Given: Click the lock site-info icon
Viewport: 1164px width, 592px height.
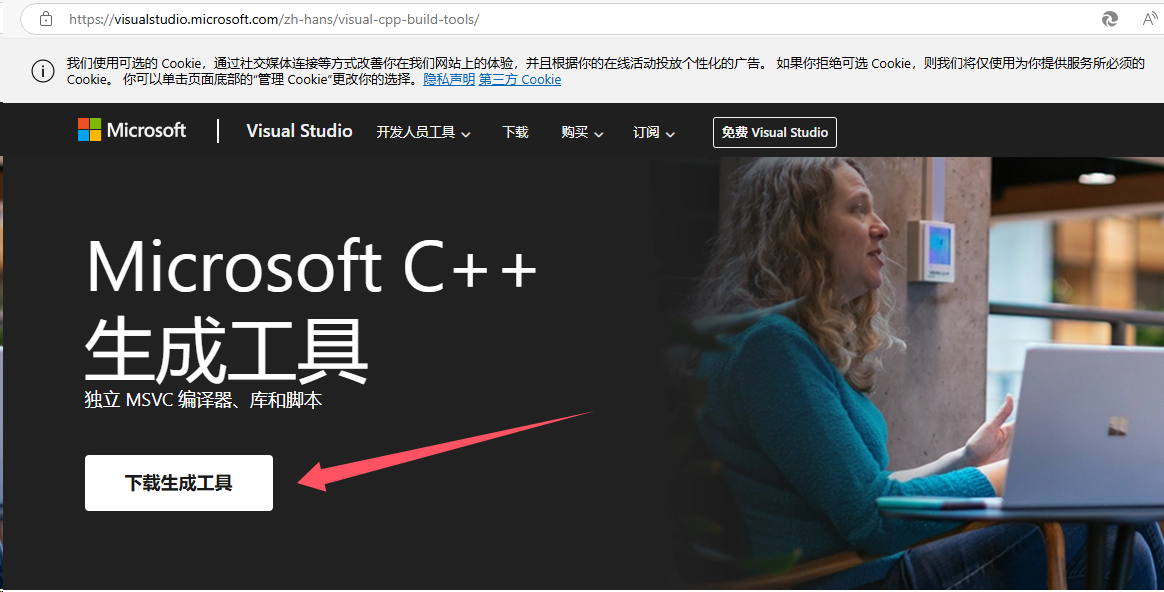Looking at the screenshot, I should (46, 19).
